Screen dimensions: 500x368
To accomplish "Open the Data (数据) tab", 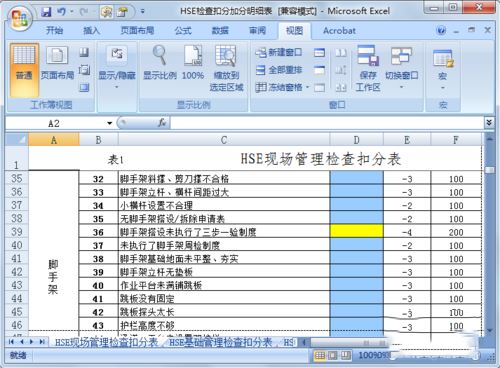I will (220, 31).
